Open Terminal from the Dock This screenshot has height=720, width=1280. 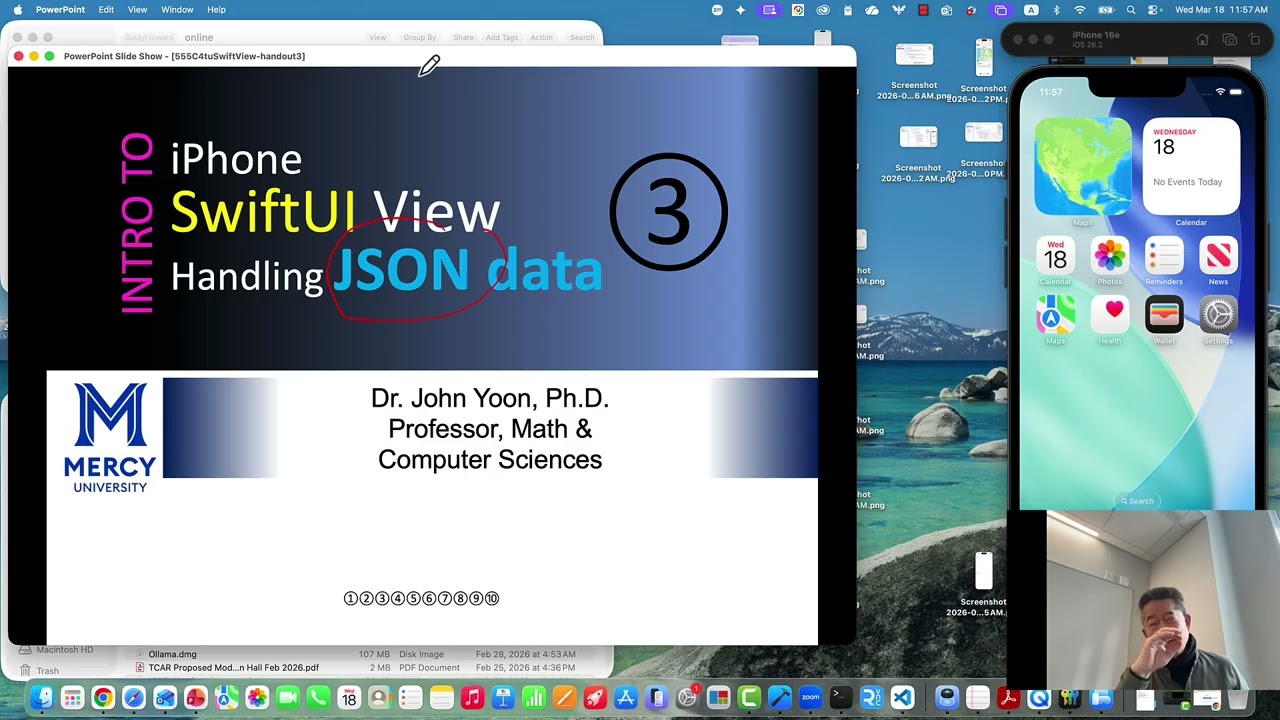click(841, 698)
